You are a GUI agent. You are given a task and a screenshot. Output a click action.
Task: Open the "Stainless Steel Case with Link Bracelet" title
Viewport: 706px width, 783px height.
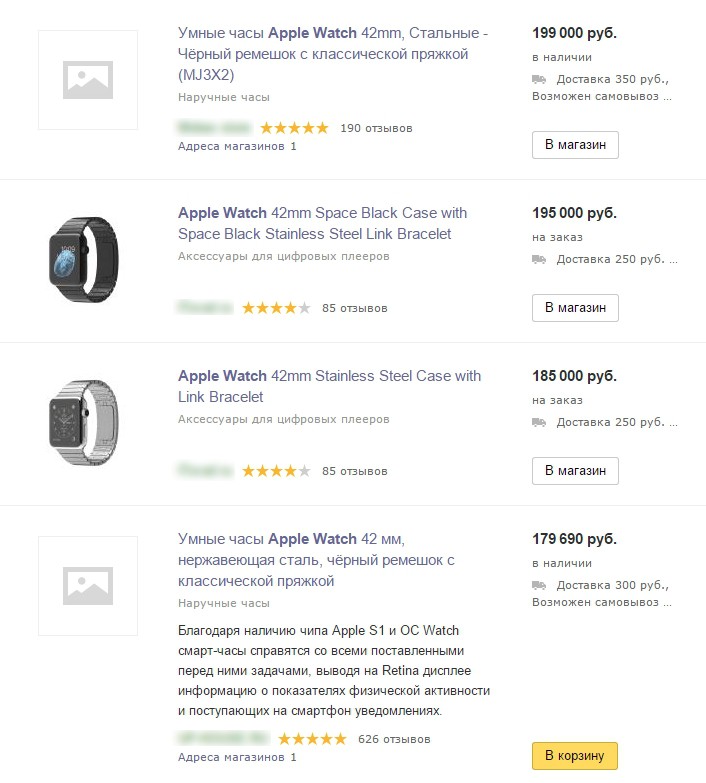[329, 386]
